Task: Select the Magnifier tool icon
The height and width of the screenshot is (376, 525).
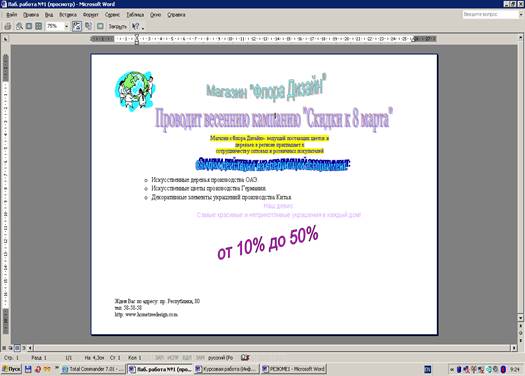Action: (19, 26)
